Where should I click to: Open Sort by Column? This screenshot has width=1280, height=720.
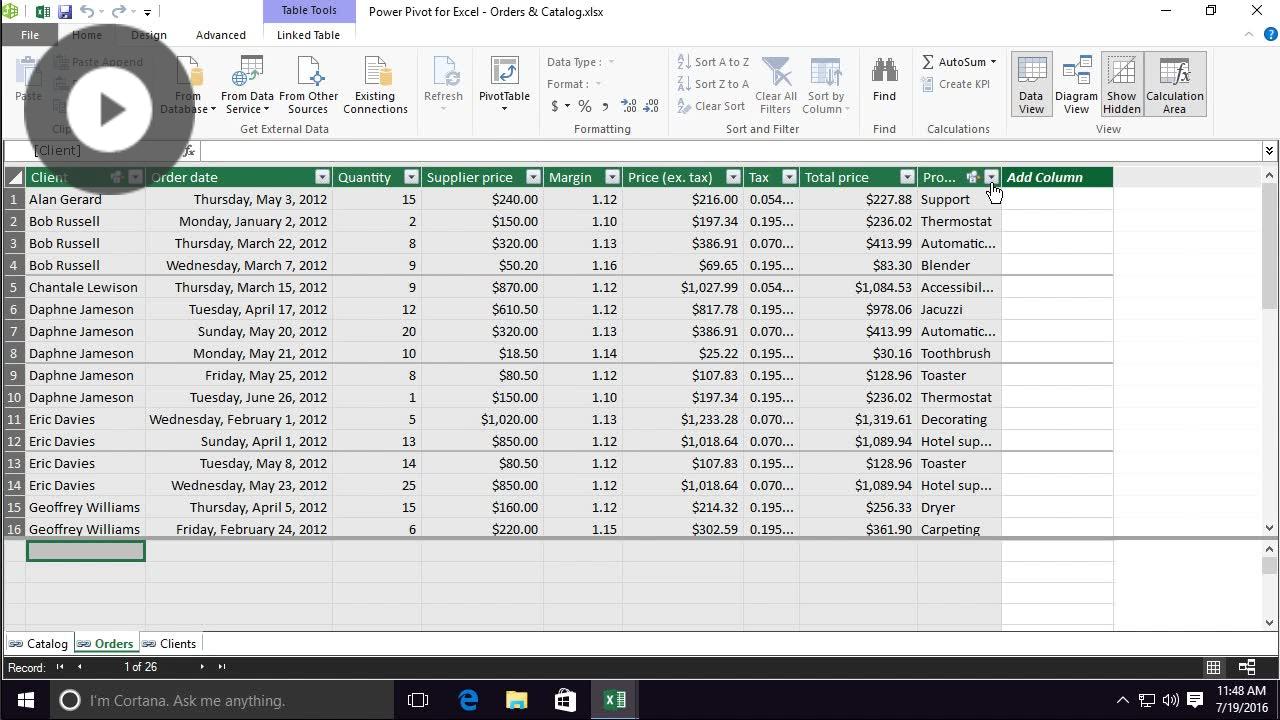point(826,86)
